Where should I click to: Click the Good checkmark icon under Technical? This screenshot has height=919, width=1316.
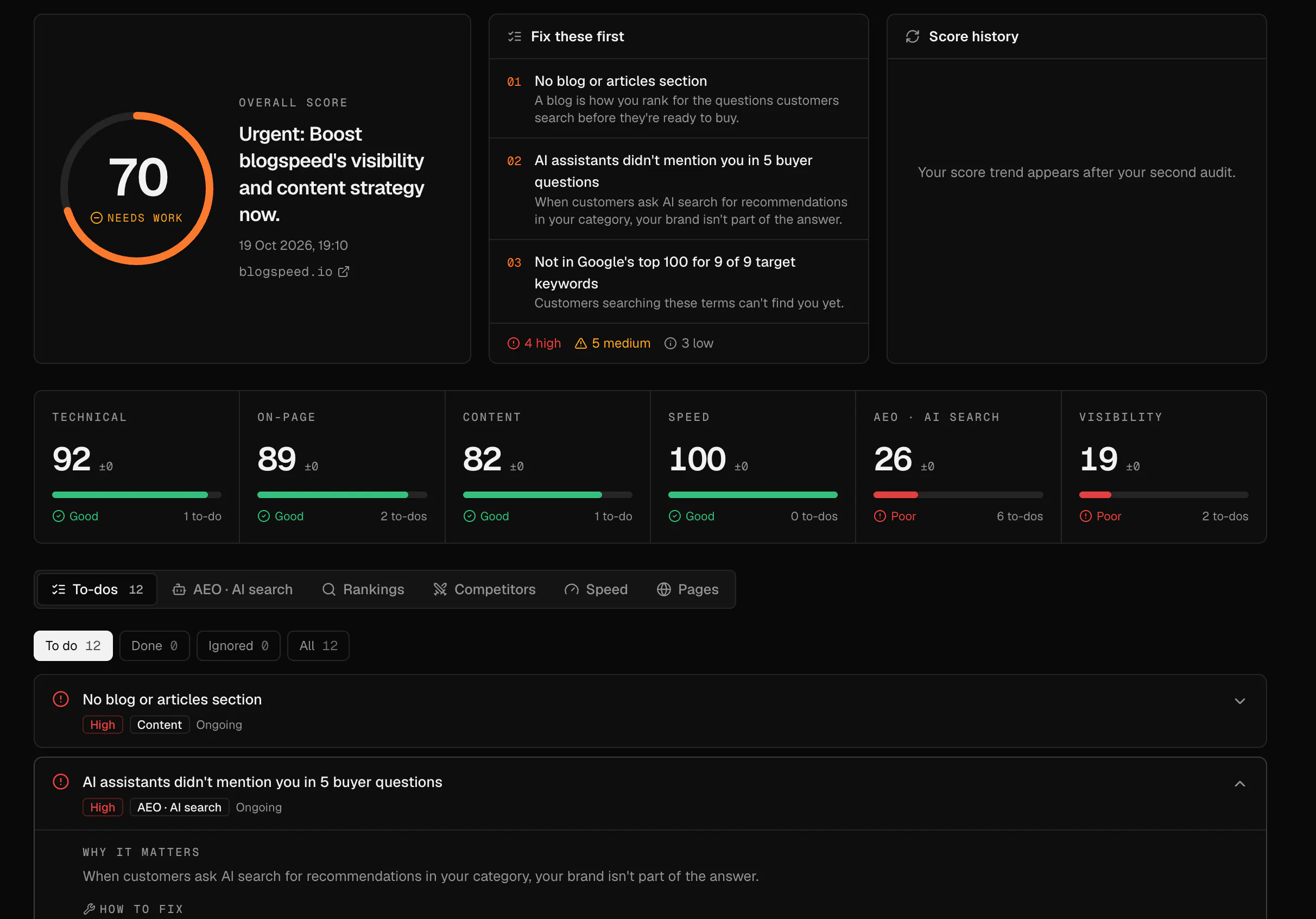[x=59, y=516]
